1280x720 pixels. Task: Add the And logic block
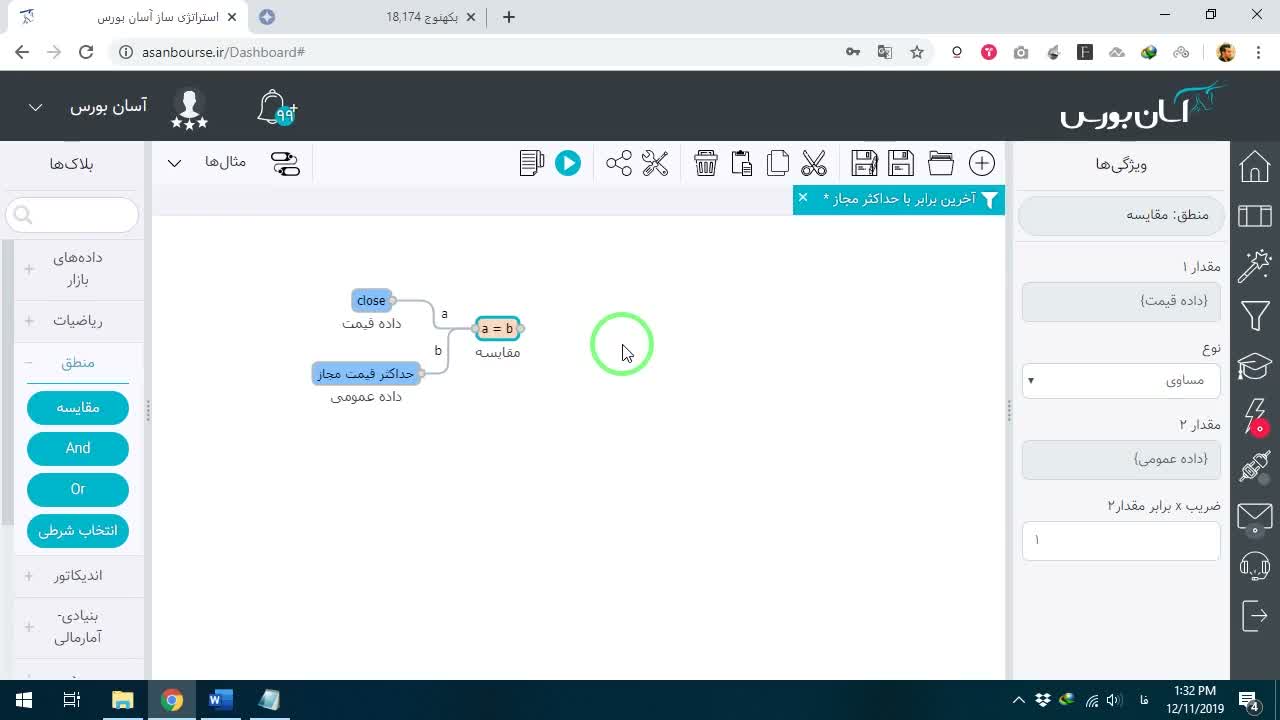(x=78, y=448)
